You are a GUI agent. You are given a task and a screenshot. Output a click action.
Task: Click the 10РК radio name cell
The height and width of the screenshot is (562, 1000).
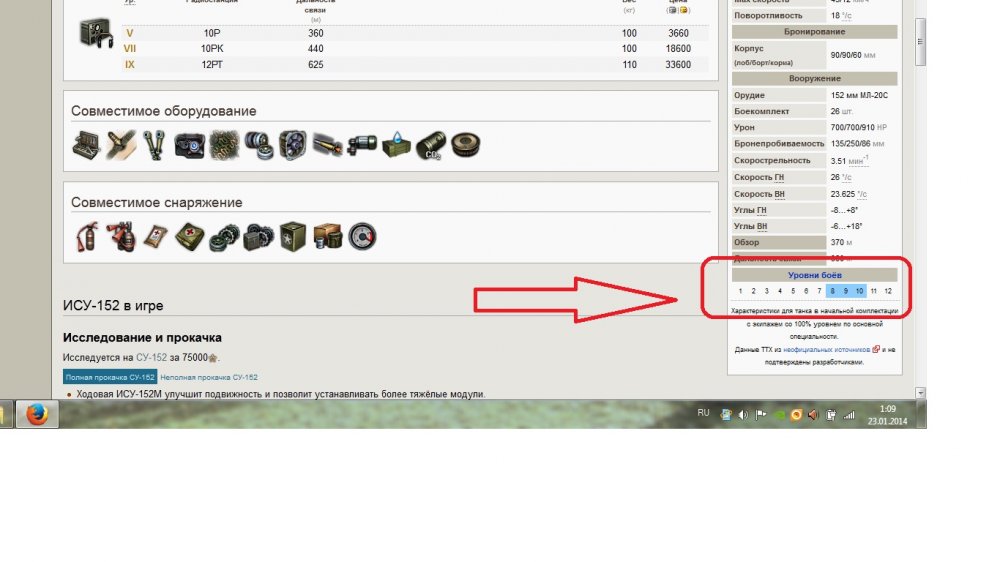[x=212, y=48]
